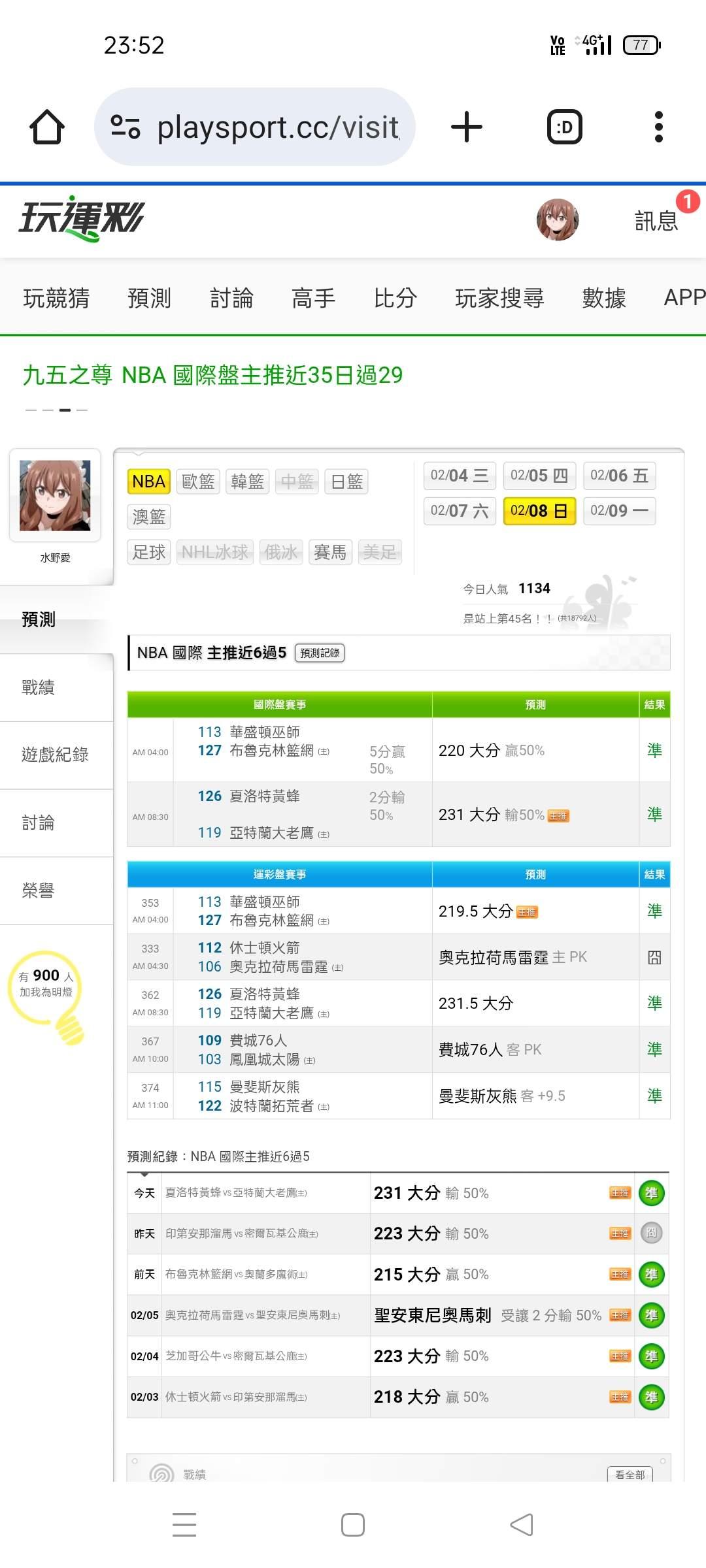Open a new tab with plus icon
This screenshot has width=706, height=1568.
point(467,127)
